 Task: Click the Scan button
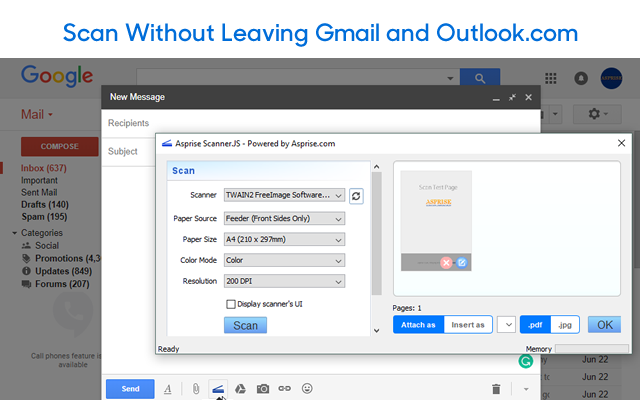245,325
